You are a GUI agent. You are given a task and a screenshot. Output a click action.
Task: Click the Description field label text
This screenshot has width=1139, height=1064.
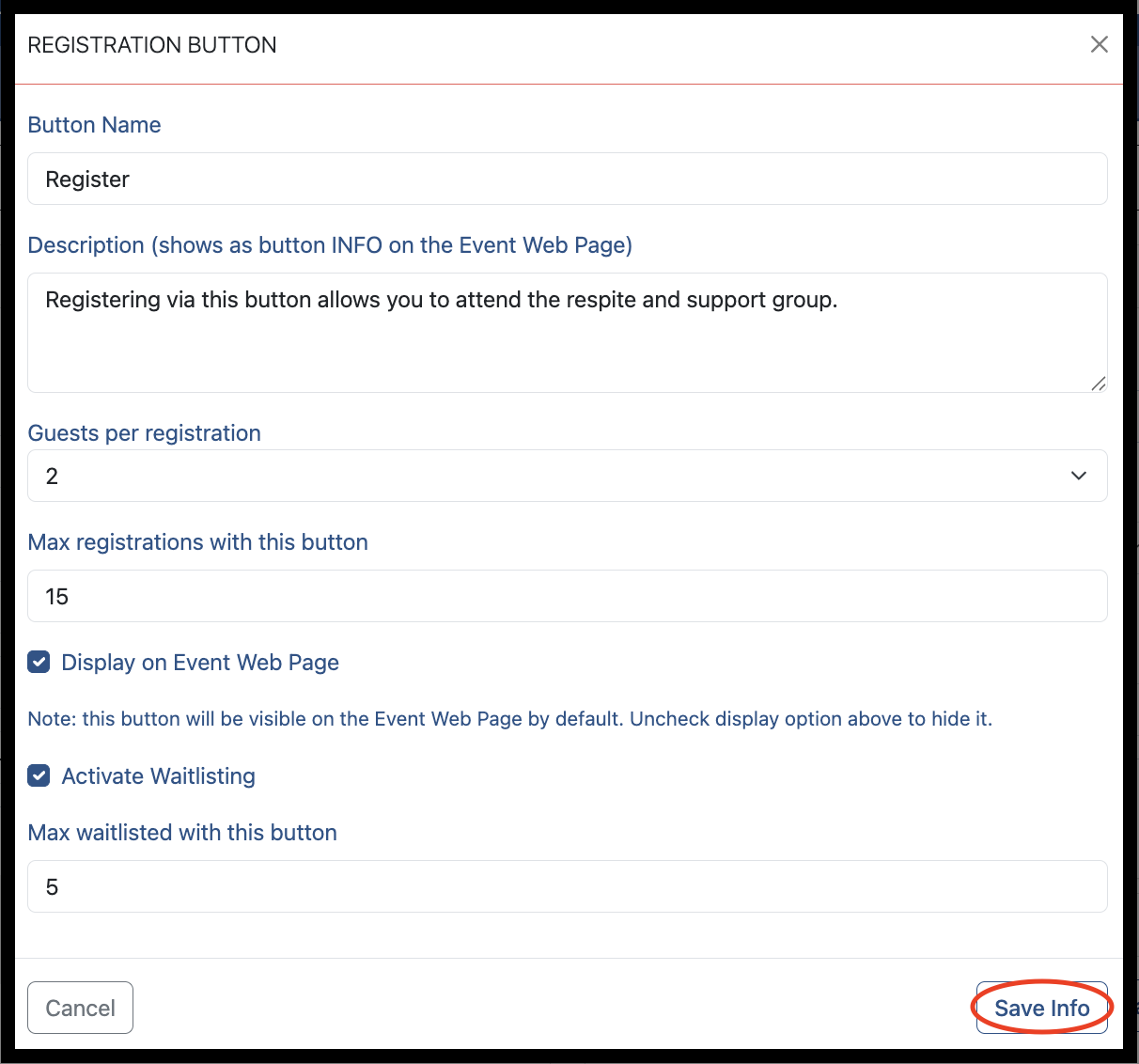[330, 245]
